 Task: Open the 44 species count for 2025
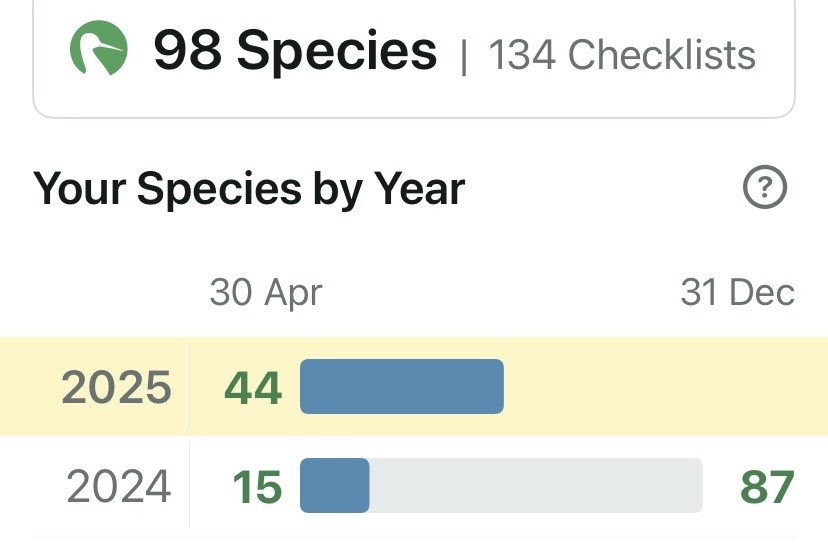click(x=253, y=388)
